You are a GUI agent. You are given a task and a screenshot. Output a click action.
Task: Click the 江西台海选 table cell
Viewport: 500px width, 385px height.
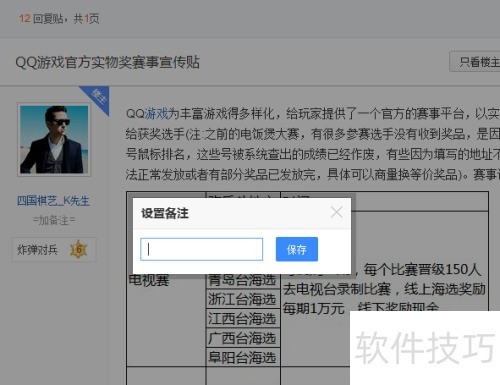pos(242,319)
